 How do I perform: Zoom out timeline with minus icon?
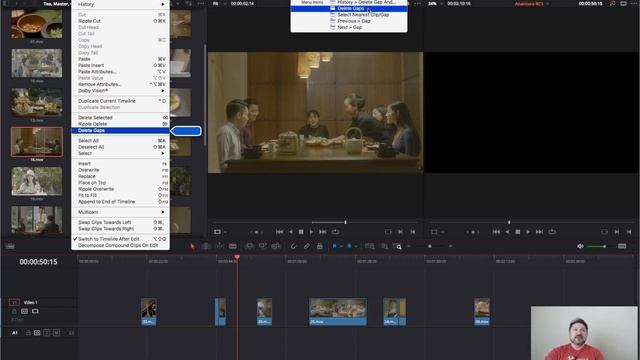point(409,246)
